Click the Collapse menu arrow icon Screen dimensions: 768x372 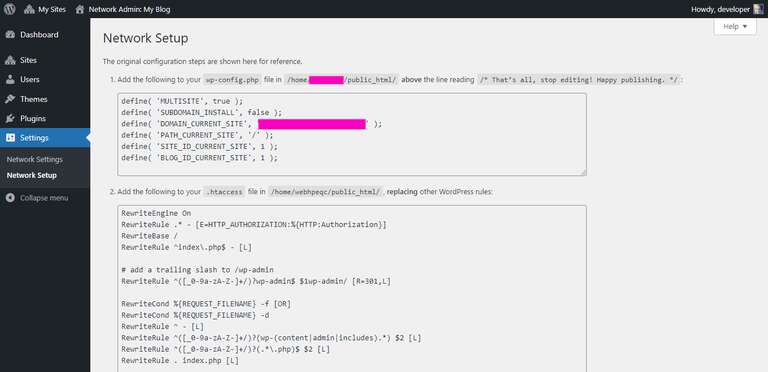click(x=10, y=198)
